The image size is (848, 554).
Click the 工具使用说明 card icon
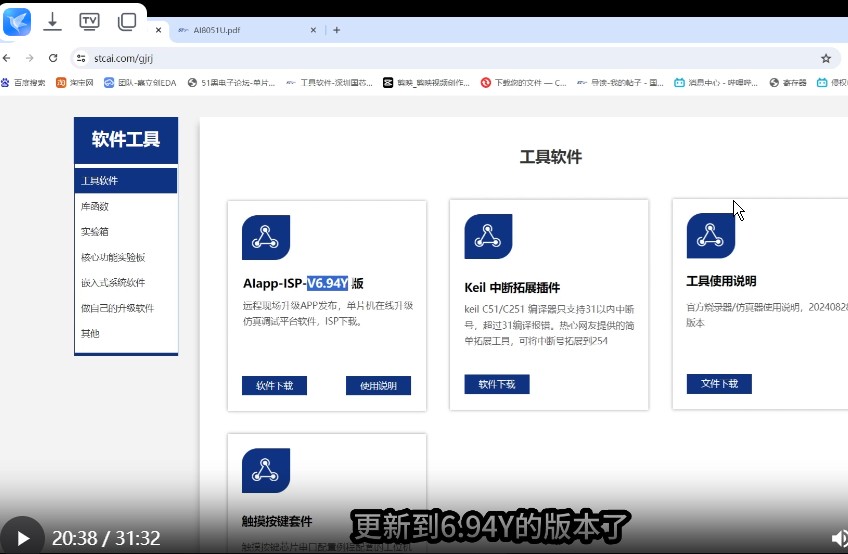[x=711, y=235]
